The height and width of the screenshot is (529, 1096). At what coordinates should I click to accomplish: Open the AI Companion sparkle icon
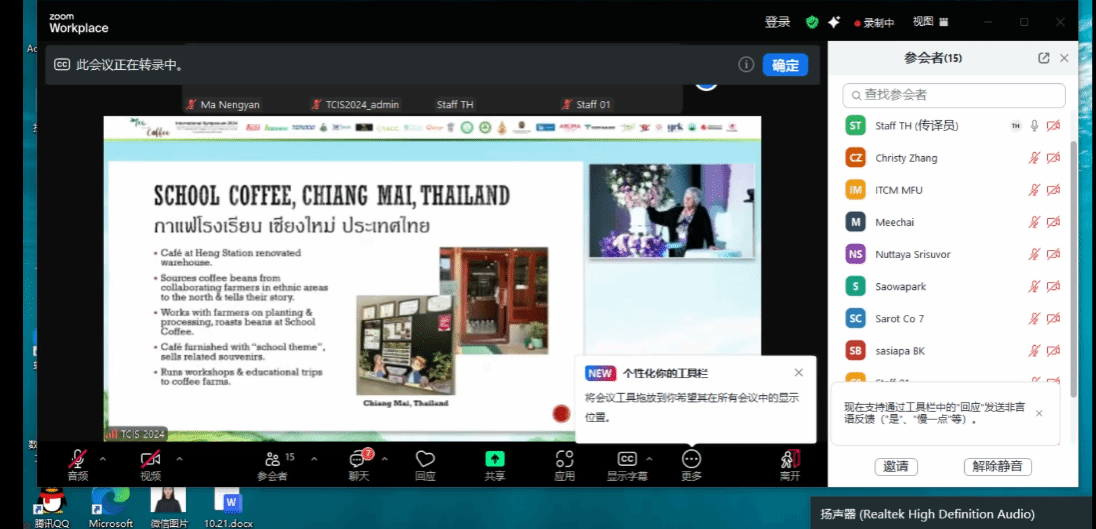pos(833,22)
